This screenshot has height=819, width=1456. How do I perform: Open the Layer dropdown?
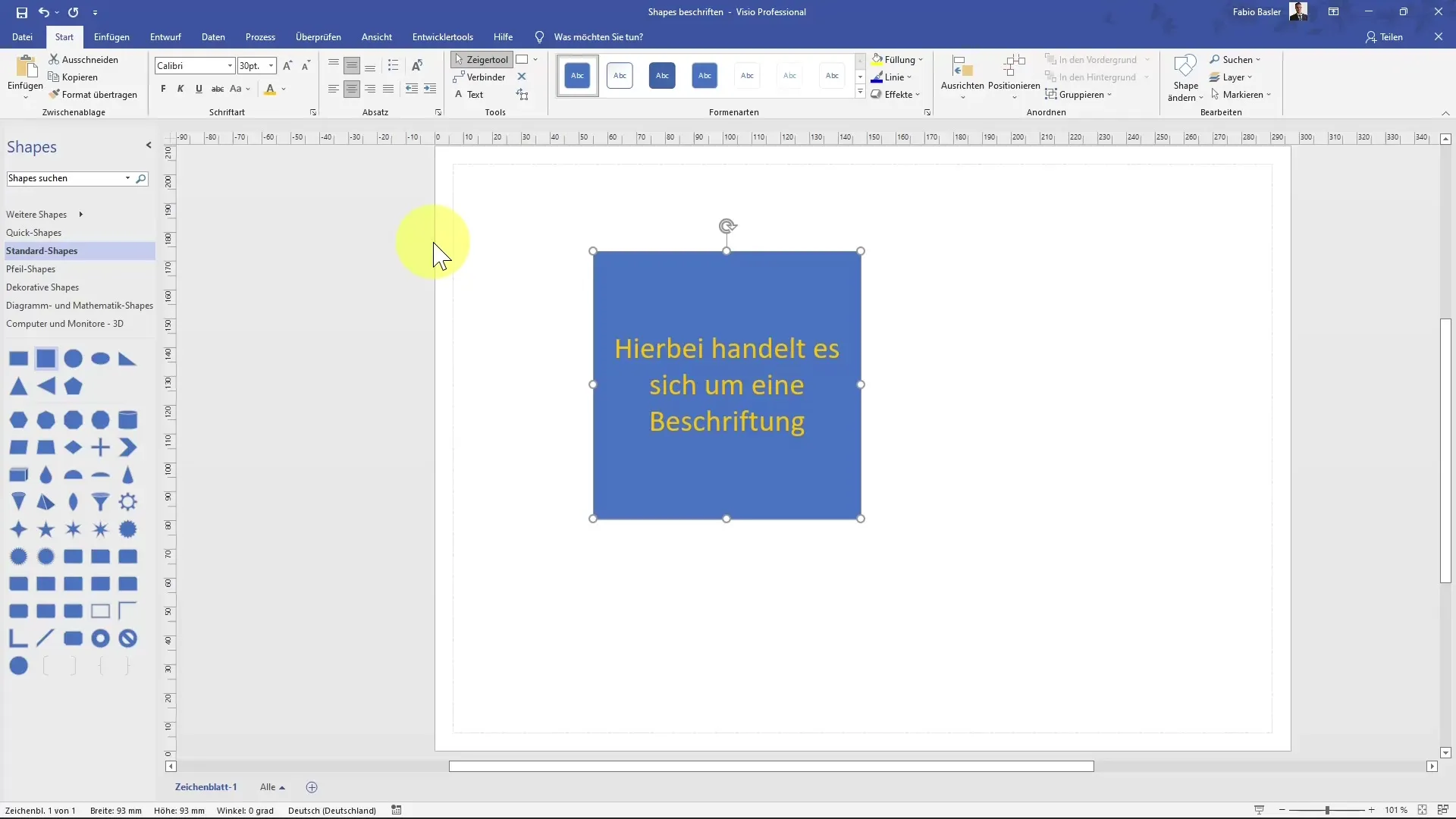[1230, 77]
